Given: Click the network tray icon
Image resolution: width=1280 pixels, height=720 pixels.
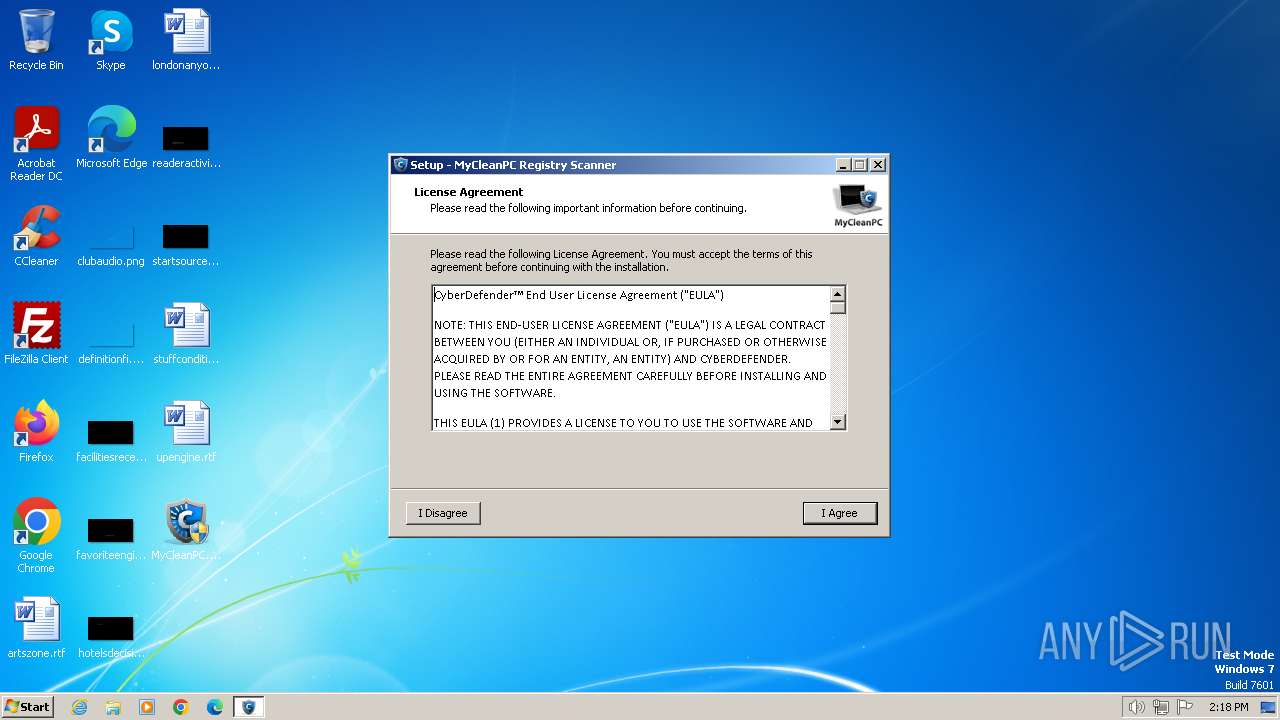Looking at the screenshot, I should coord(1161,707).
